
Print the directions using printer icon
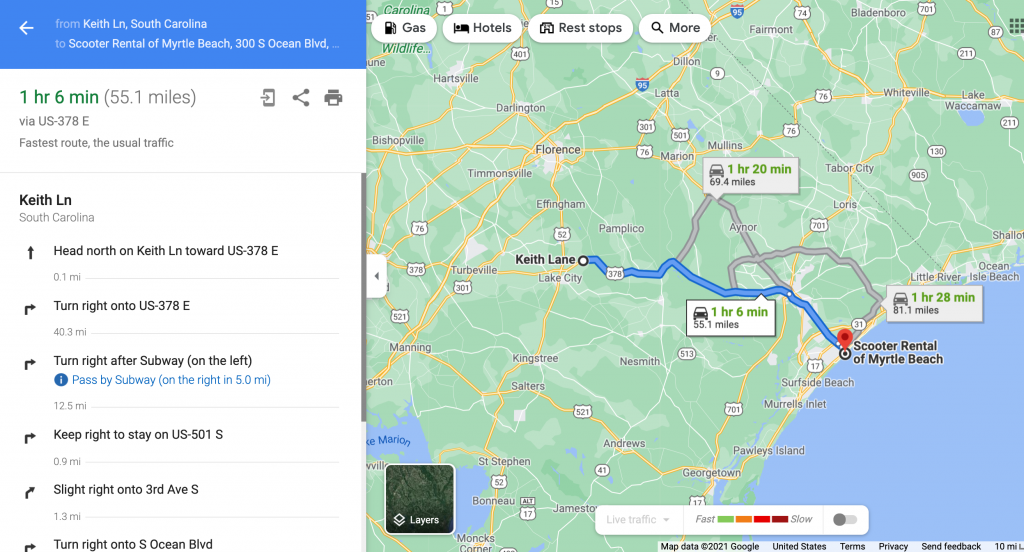(333, 97)
